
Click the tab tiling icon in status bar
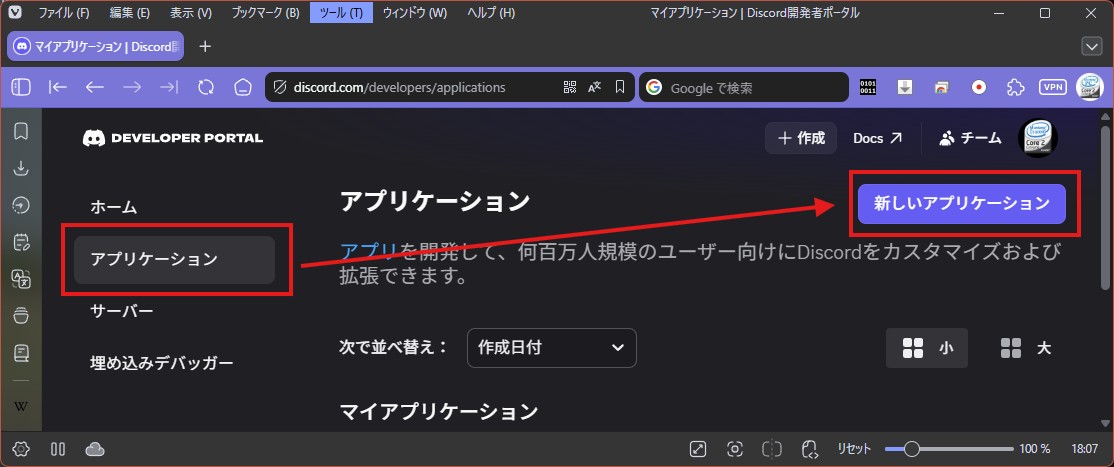58,449
